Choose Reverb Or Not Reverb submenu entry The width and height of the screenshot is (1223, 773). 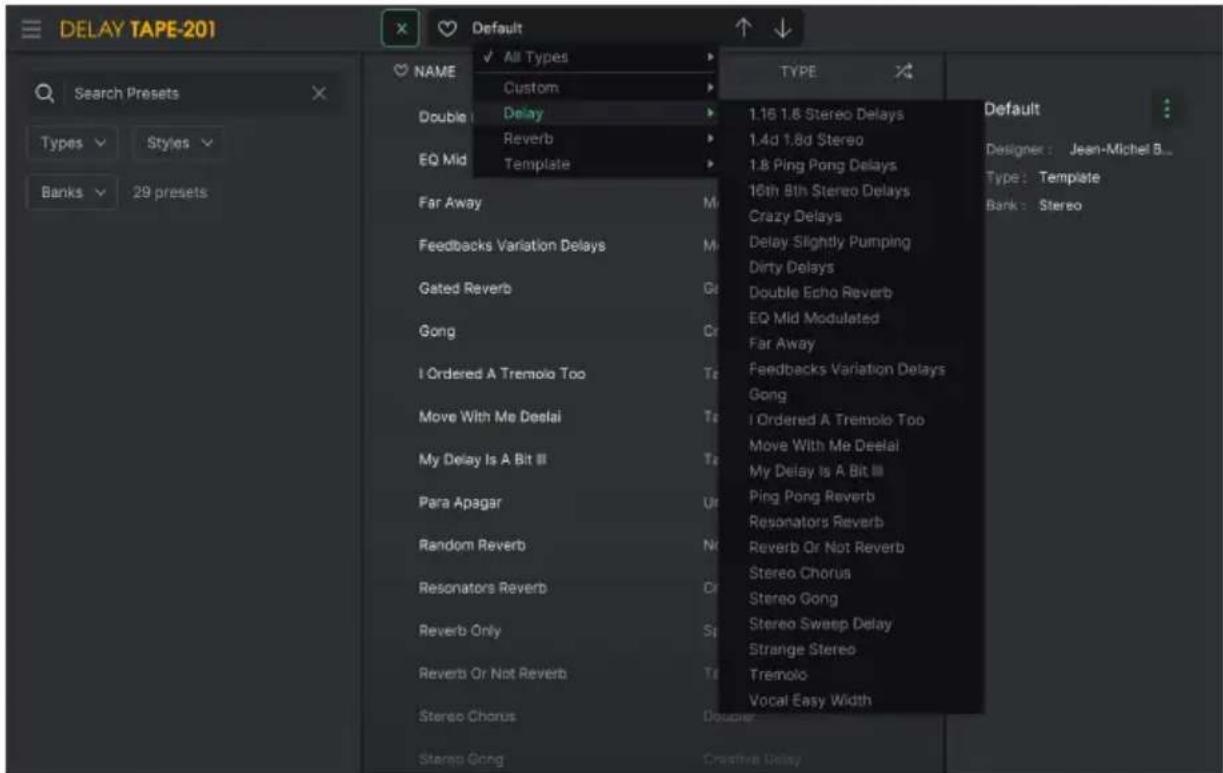(827, 547)
